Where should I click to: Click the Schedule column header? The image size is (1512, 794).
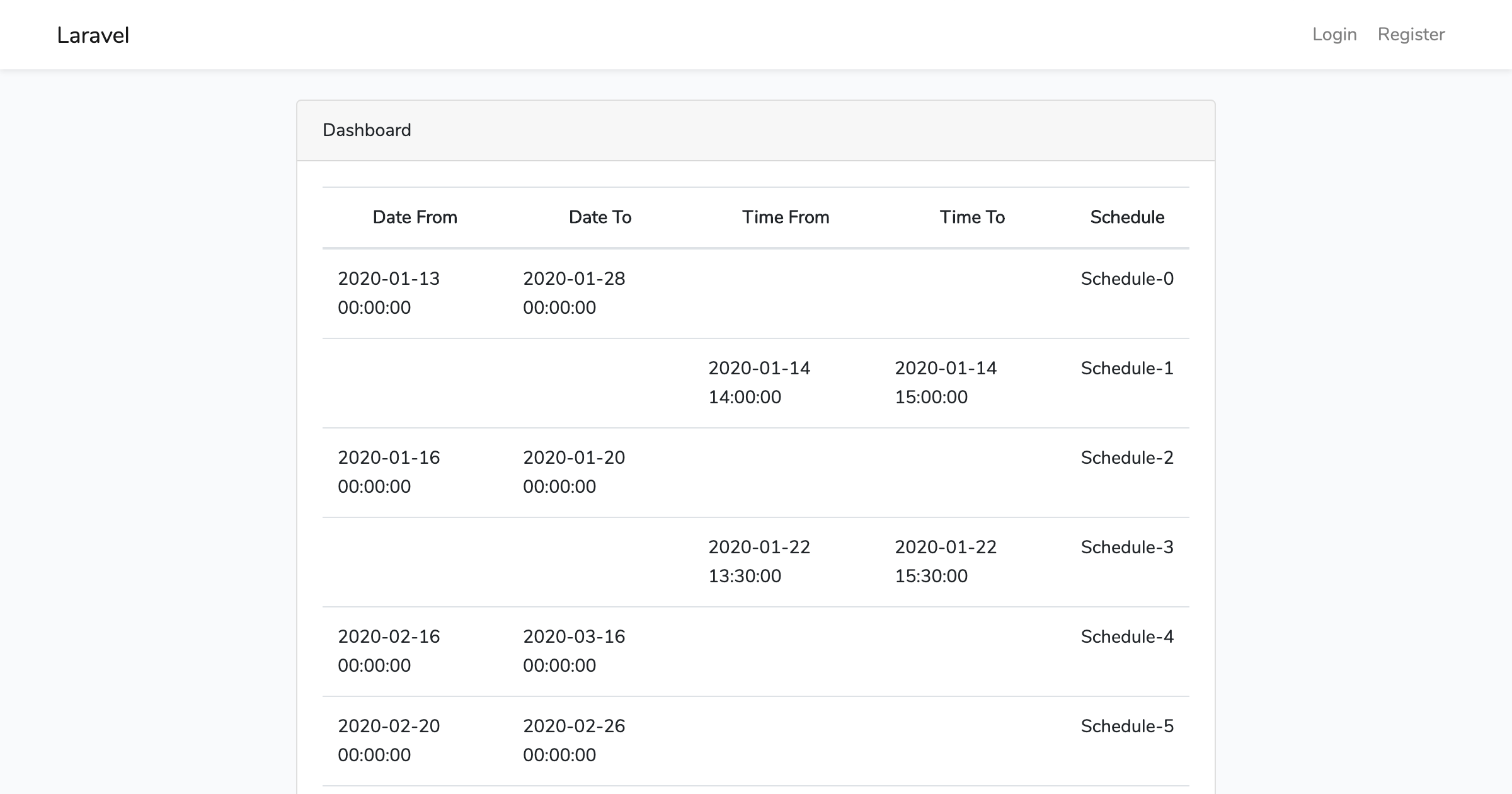coord(1127,217)
